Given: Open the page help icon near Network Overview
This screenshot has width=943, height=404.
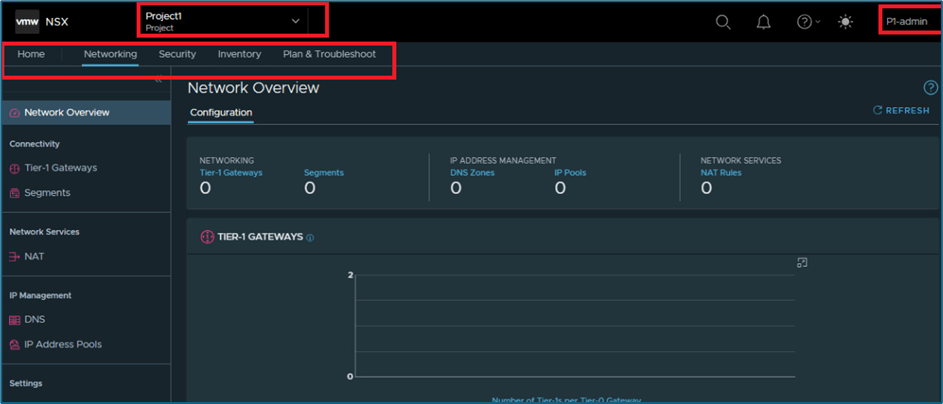Looking at the screenshot, I should (929, 89).
